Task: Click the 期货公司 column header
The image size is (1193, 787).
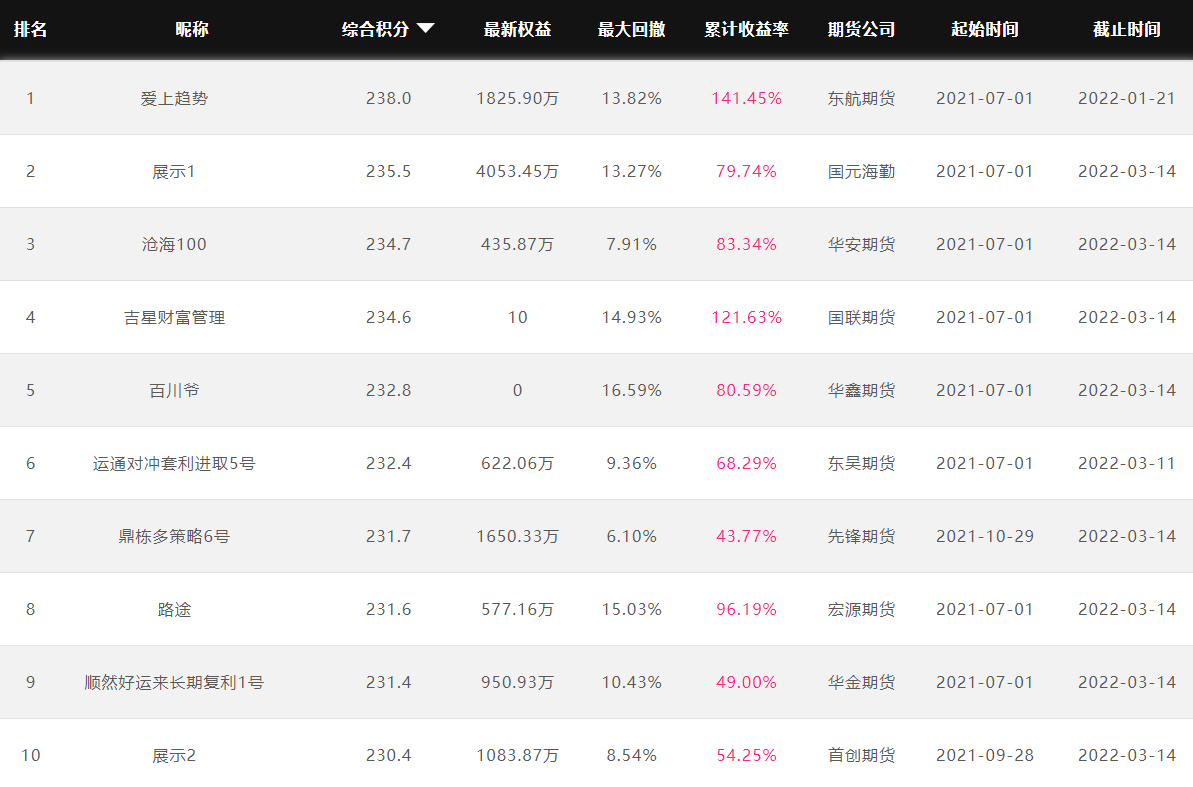Action: 861,29
